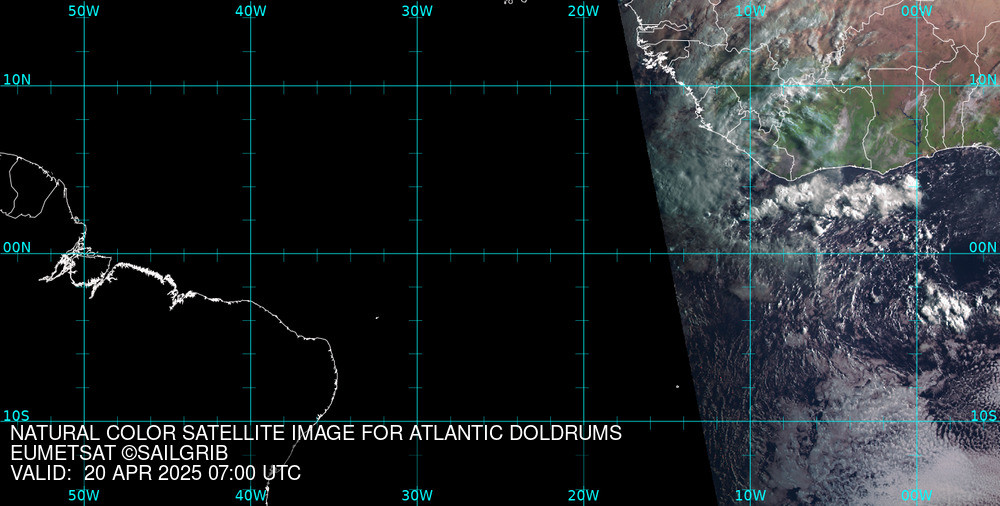Click the 'NATURAL COLOR SATELLITE IMAGE FOR ATLANTIC DOLDRUMS' title
The height and width of the screenshot is (506, 1000).
[x=316, y=433]
